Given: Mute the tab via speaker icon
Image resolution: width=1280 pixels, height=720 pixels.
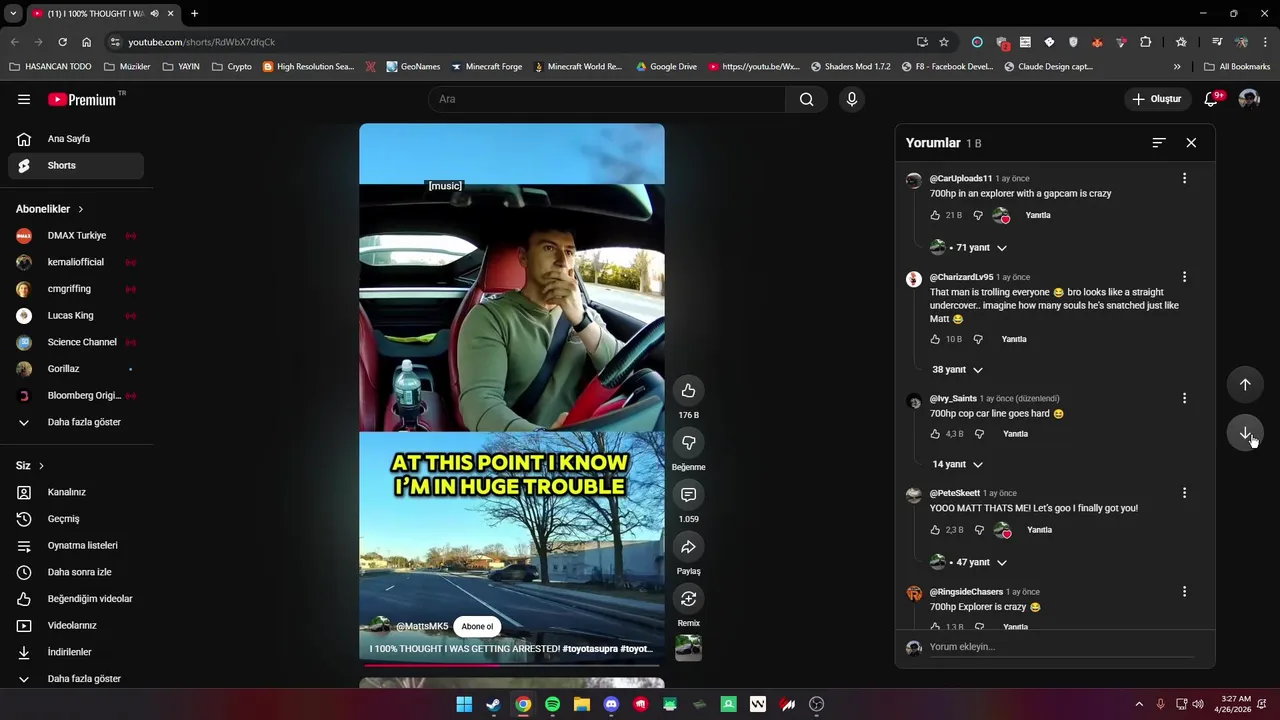Looking at the screenshot, I should point(155,13).
